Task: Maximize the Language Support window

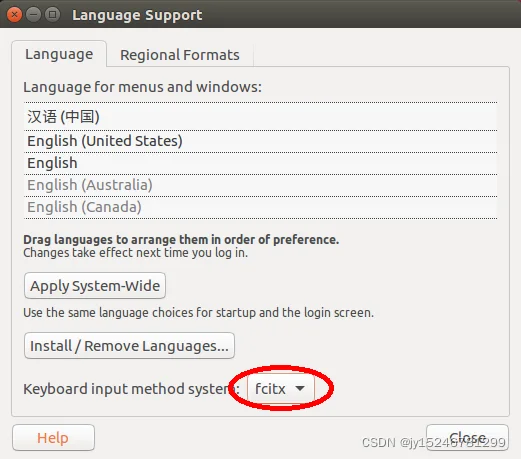Action: pyautogui.click(x=52, y=15)
